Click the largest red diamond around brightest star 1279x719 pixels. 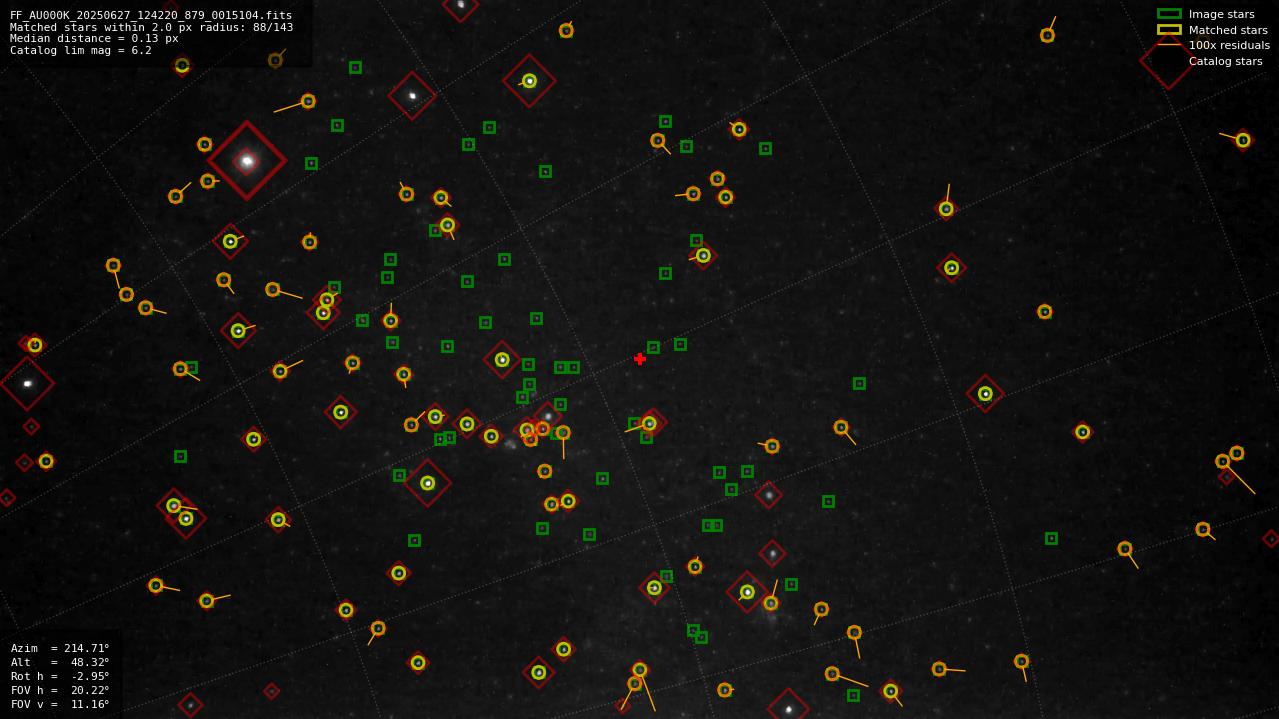coord(247,160)
